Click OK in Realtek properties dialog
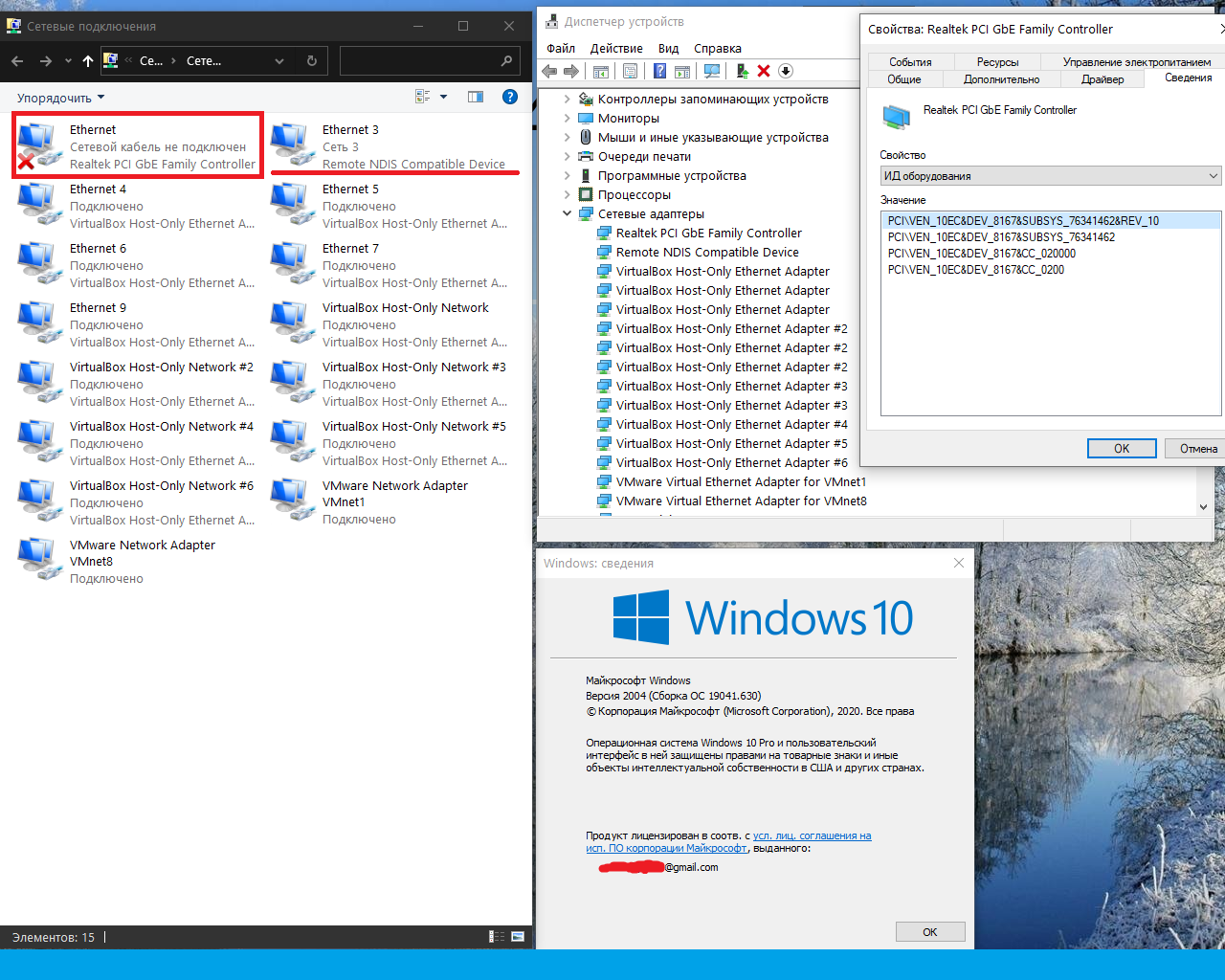The height and width of the screenshot is (980, 1225). [x=1122, y=448]
